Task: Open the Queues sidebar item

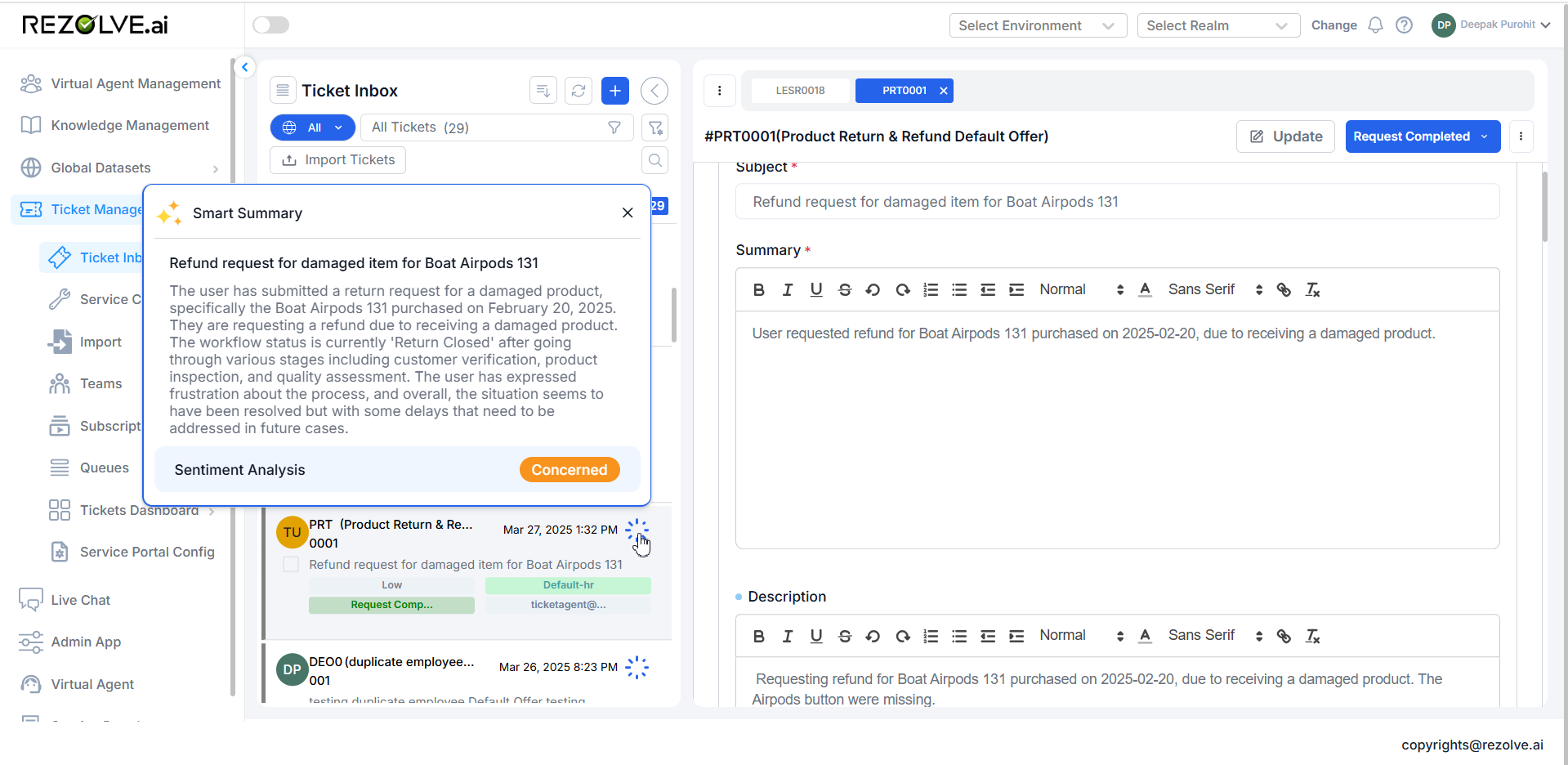Action: tap(89, 467)
